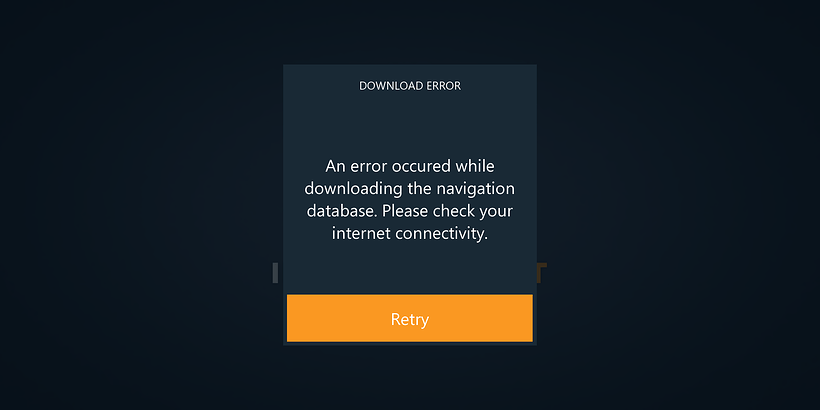Viewport: 820px width, 410px height.
Task: Click the word 'Retry' on the button
Action: 410,320
